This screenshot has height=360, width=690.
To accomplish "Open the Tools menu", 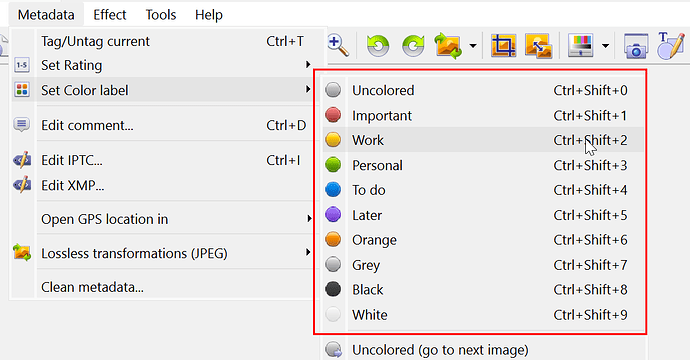I will coord(161,15).
